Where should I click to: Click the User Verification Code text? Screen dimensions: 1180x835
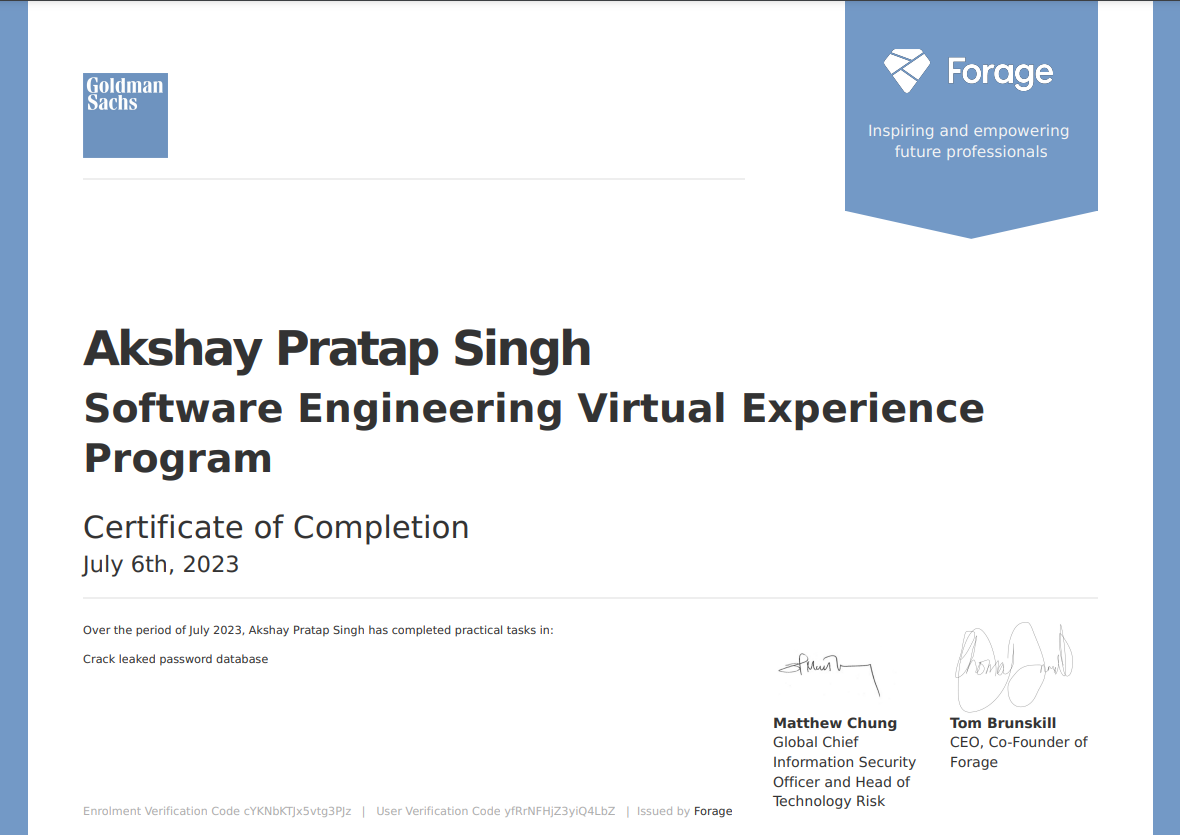[495, 811]
